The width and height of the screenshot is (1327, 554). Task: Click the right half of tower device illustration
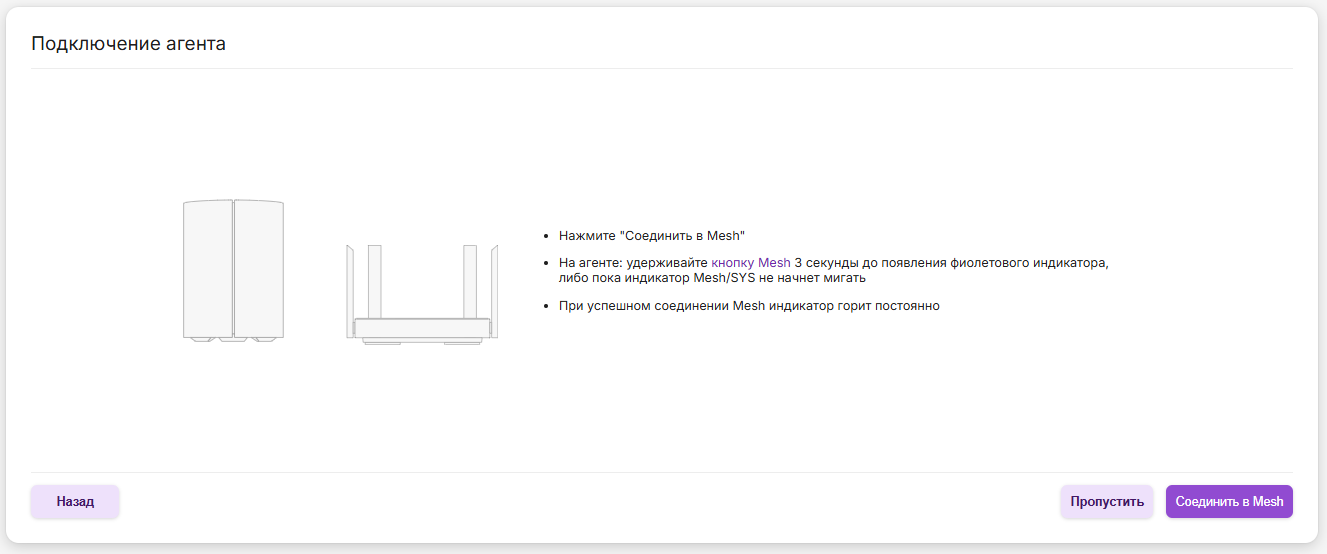click(259, 268)
